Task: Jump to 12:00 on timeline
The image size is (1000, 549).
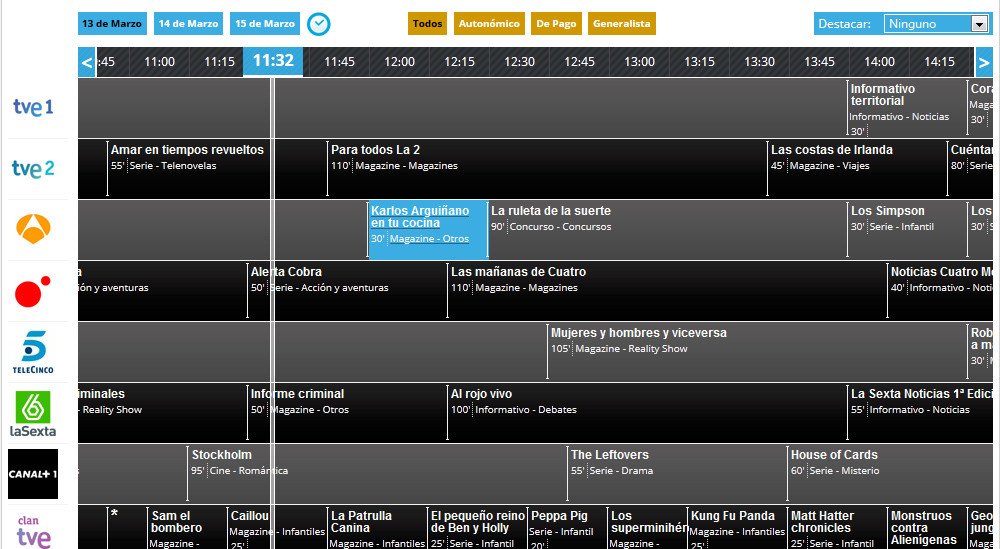Action: [x=399, y=62]
